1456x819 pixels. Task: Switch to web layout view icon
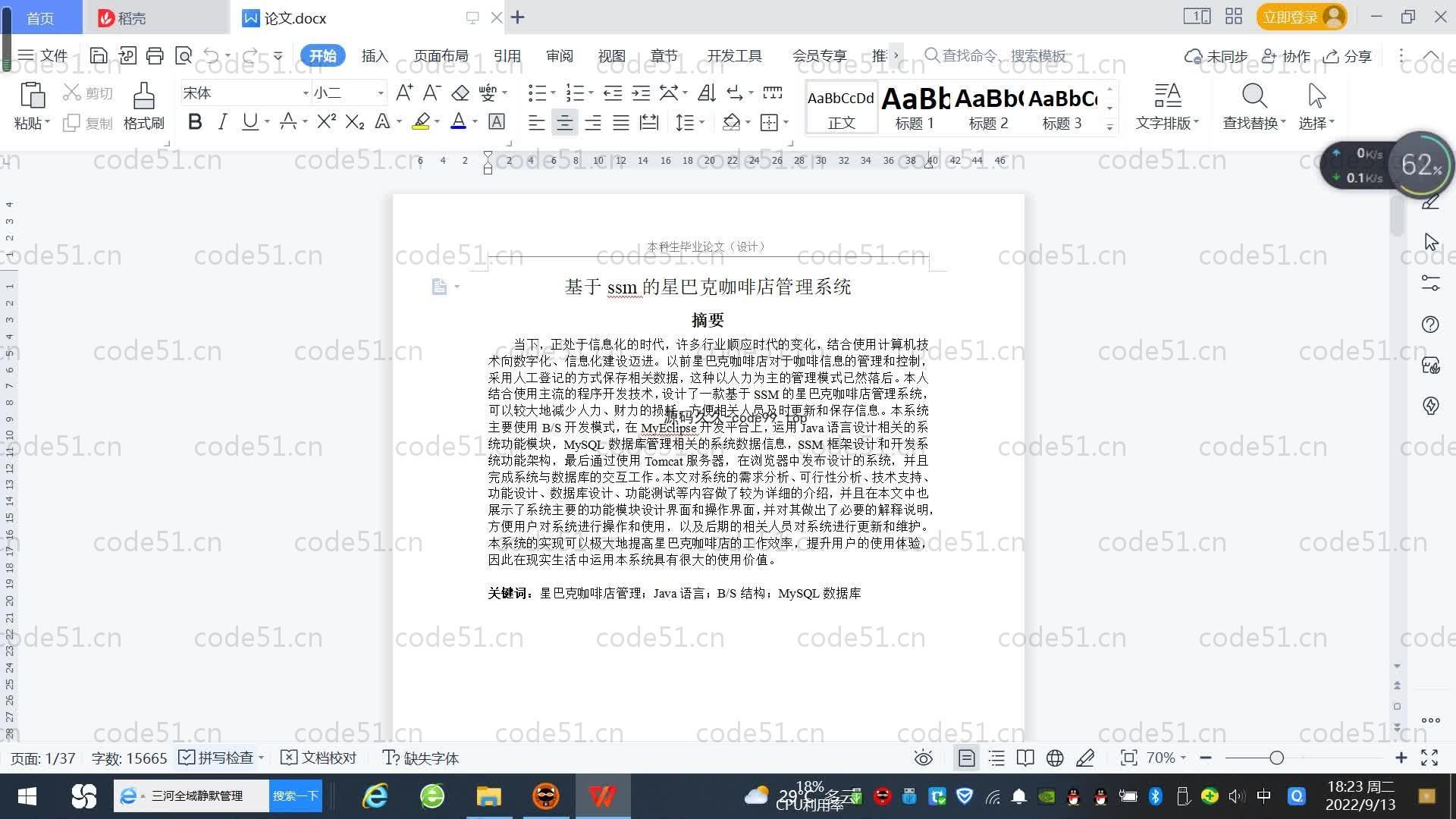[x=1055, y=758]
